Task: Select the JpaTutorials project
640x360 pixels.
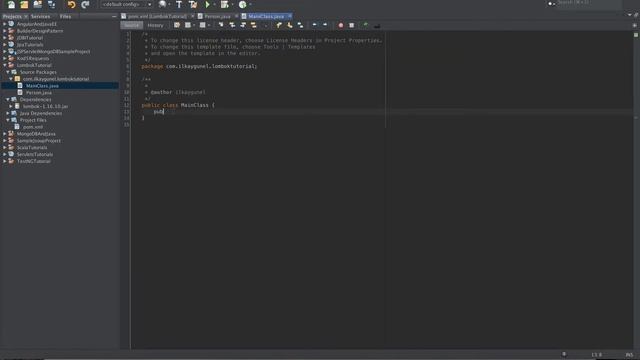Action: [x=30, y=45]
